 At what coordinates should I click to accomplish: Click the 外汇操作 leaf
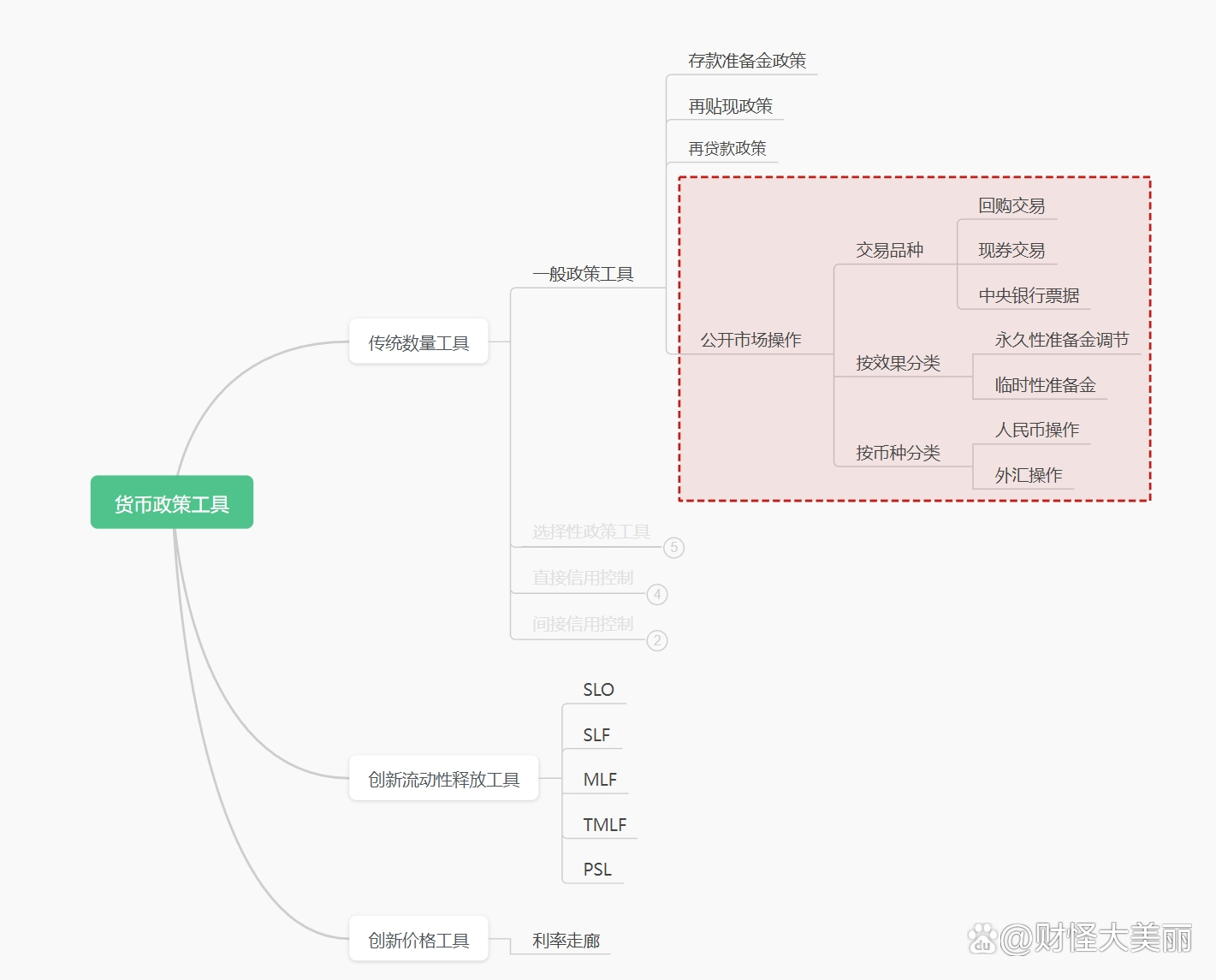pos(1028,475)
